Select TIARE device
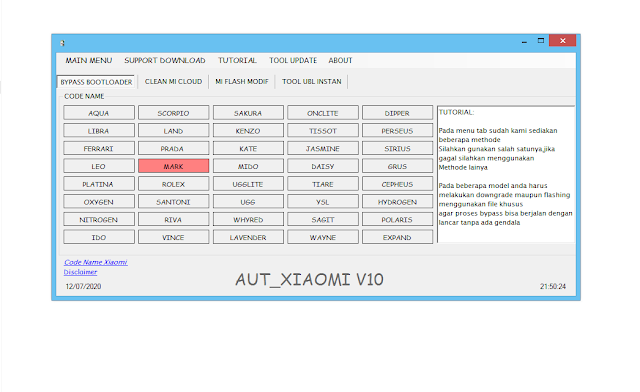 point(323,184)
